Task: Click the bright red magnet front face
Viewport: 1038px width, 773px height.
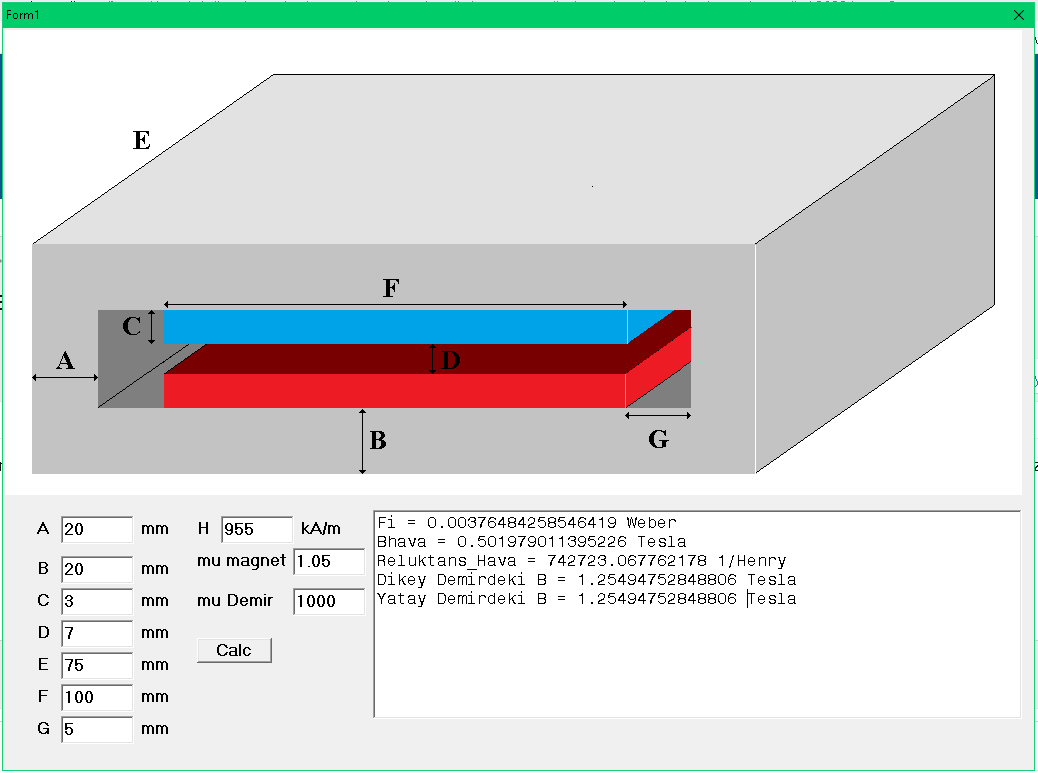Action: point(395,390)
